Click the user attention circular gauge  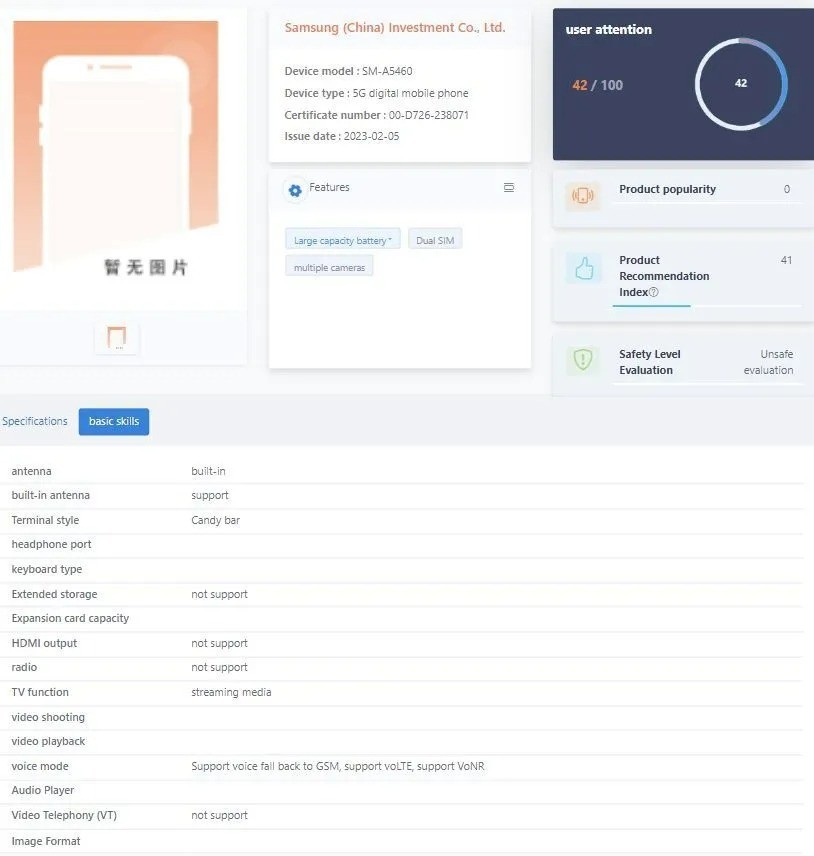[741, 84]
